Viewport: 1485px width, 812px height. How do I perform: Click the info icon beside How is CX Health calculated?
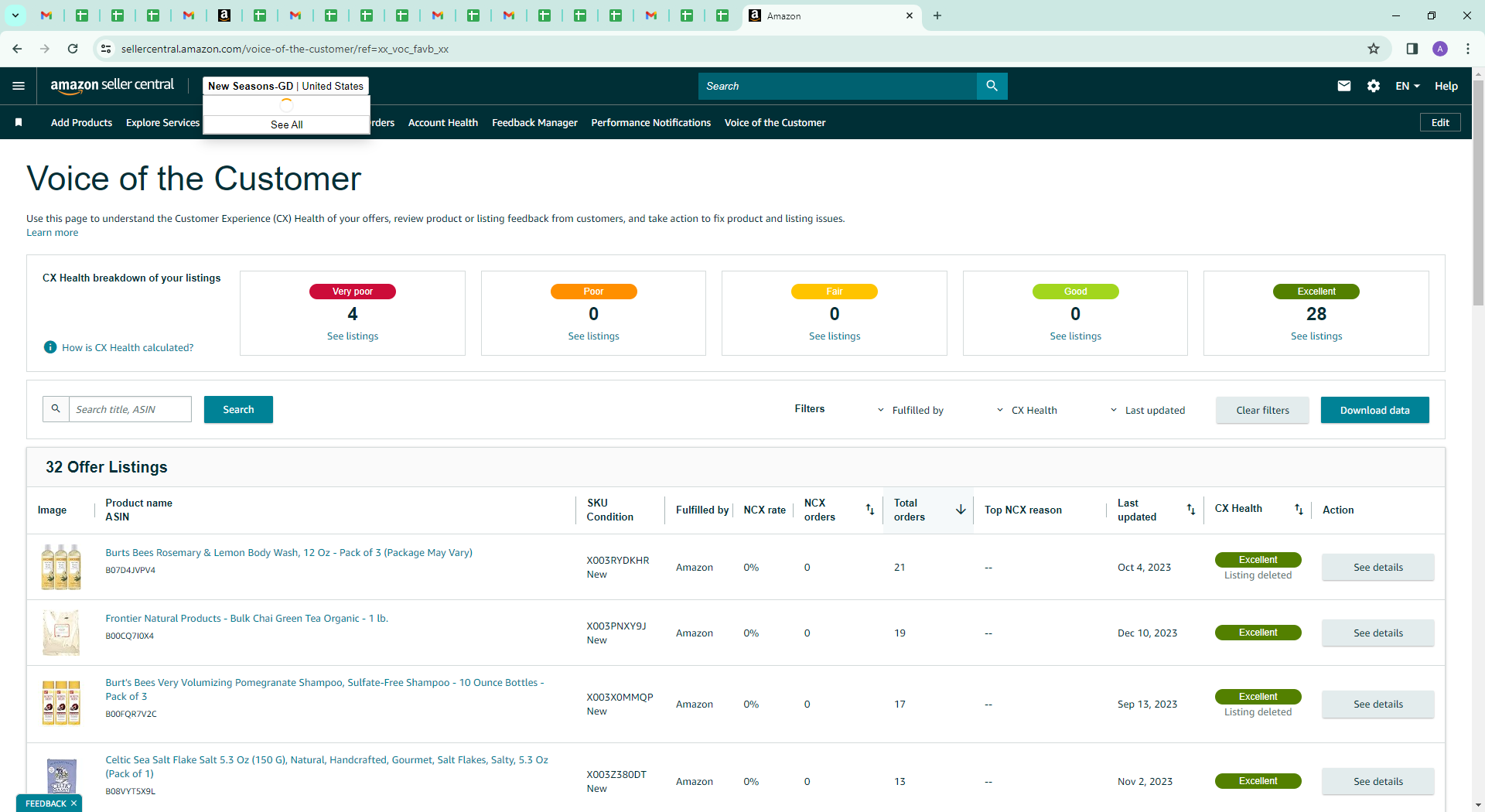50,347
